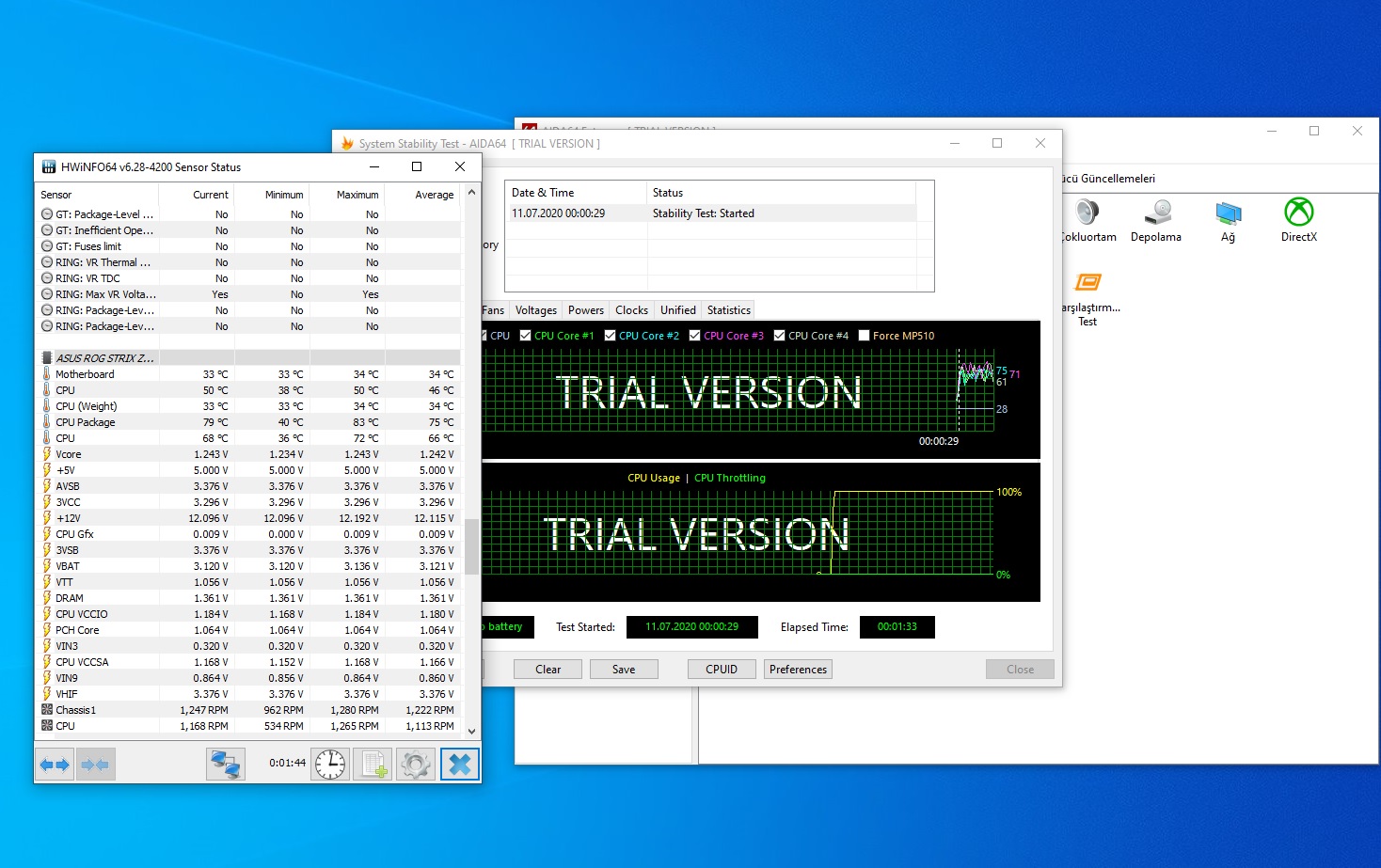Click the lightning icon of the DRAM row
1381x868 pixels.
coord(46,597)
